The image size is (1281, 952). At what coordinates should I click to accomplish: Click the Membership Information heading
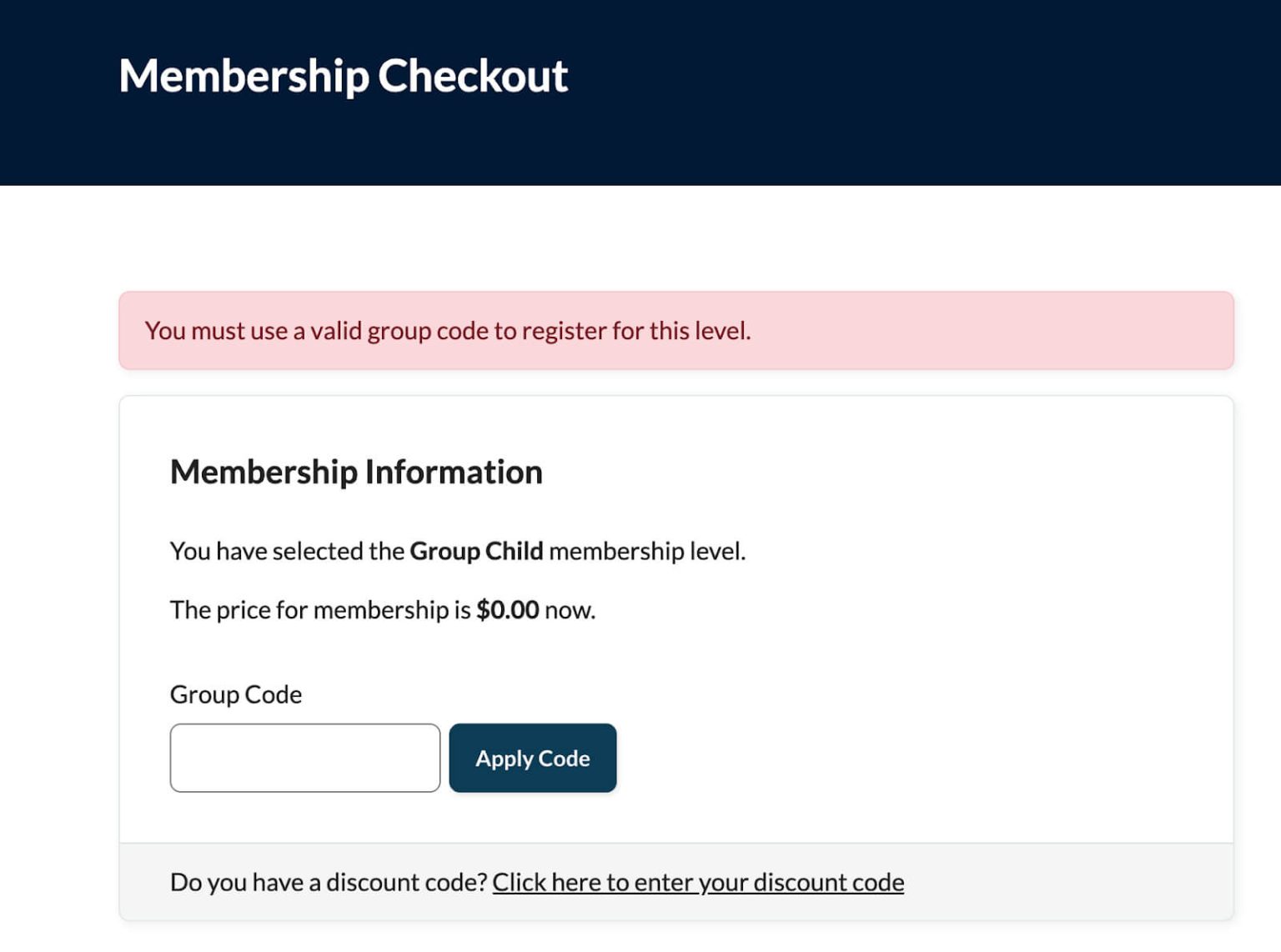click(355, 471)
